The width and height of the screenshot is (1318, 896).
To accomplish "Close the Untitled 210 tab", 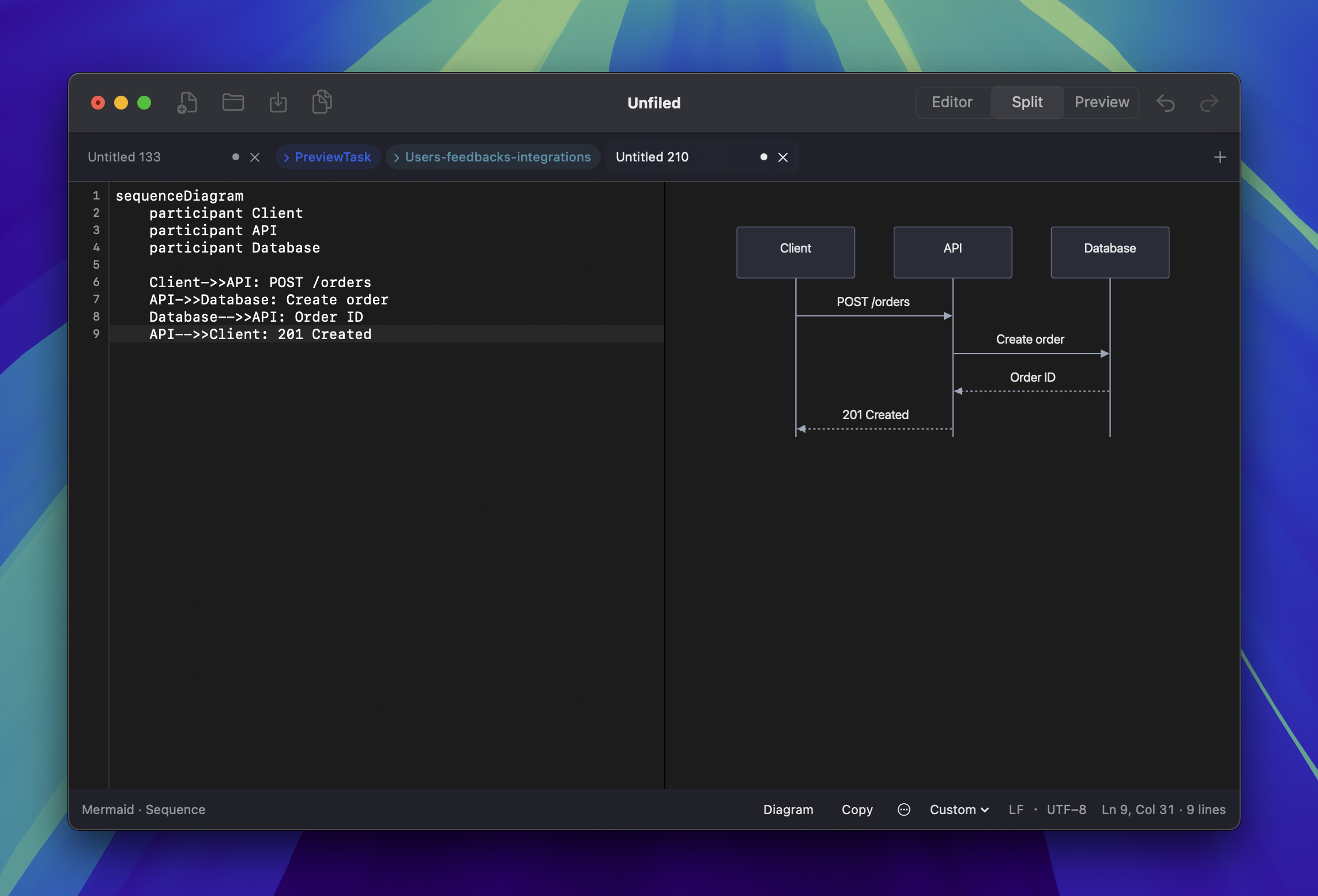I will tap(783, 157).
